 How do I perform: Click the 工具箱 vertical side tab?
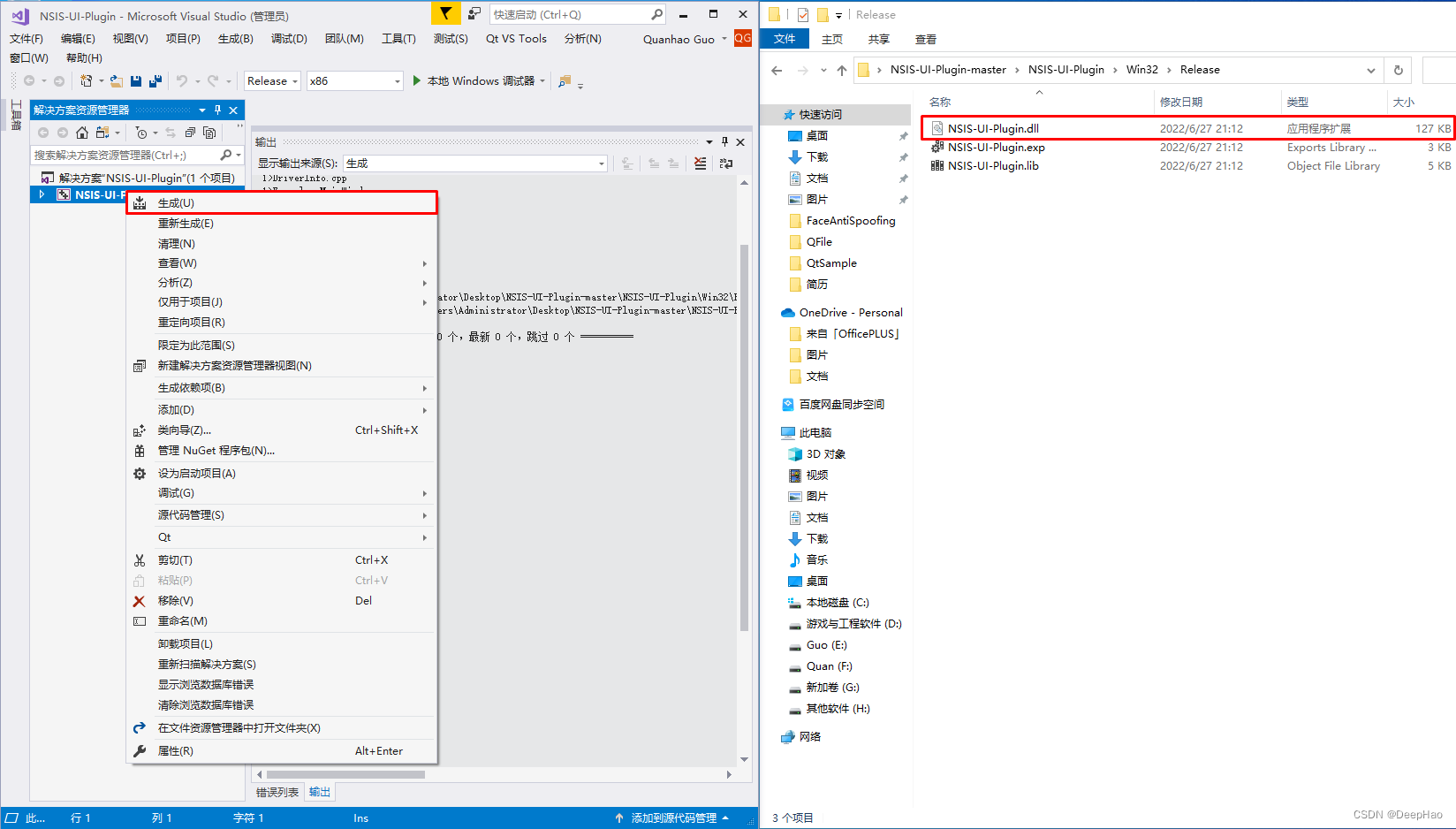click(x=15, y=115)
